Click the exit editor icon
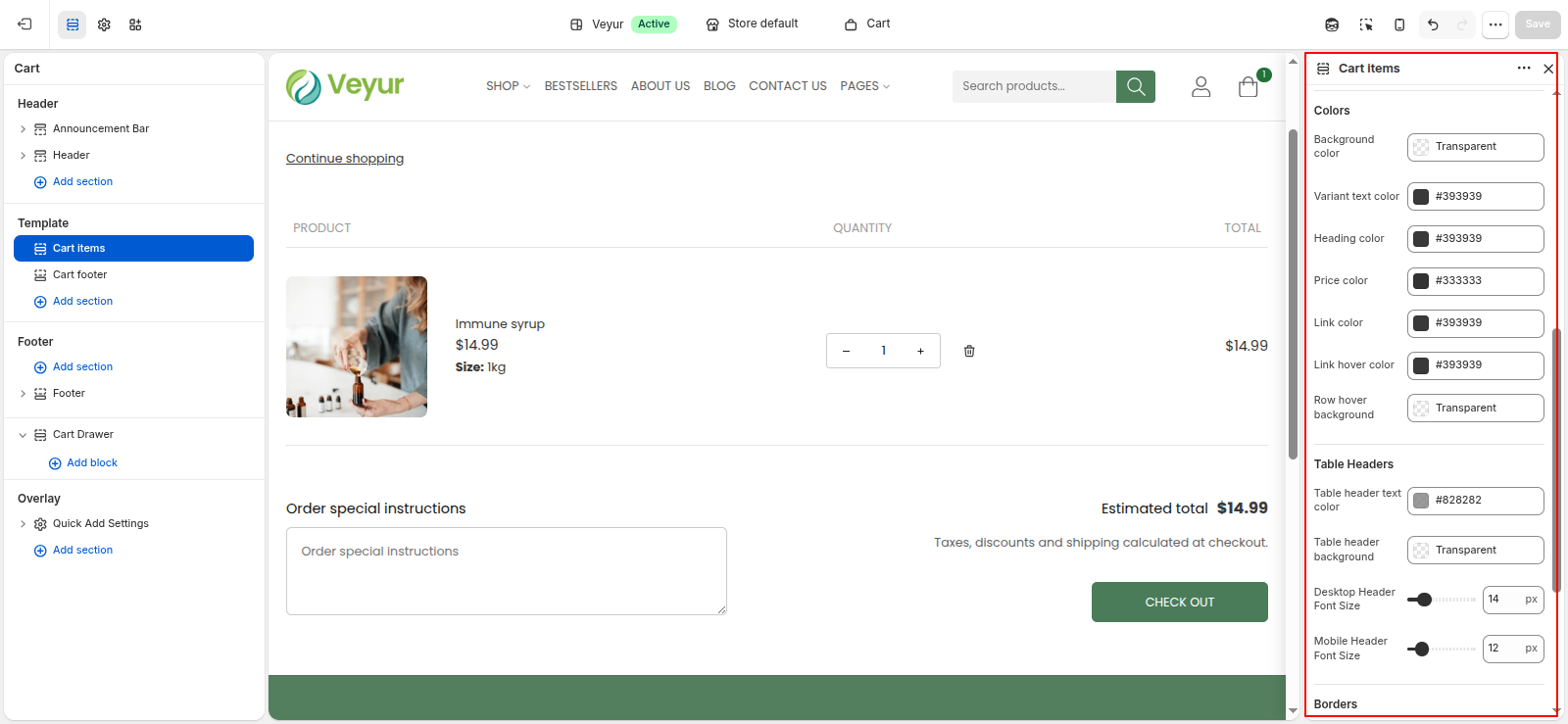Viewport: 1568px width, 724px height. point(24,24)
